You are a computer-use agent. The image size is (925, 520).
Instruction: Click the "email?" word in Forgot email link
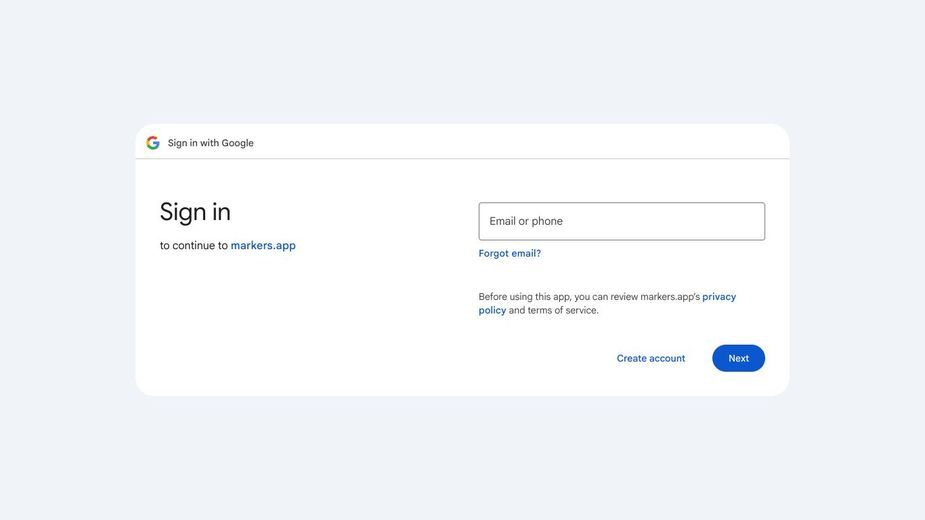pyautogui.click(x=526, y=253)
